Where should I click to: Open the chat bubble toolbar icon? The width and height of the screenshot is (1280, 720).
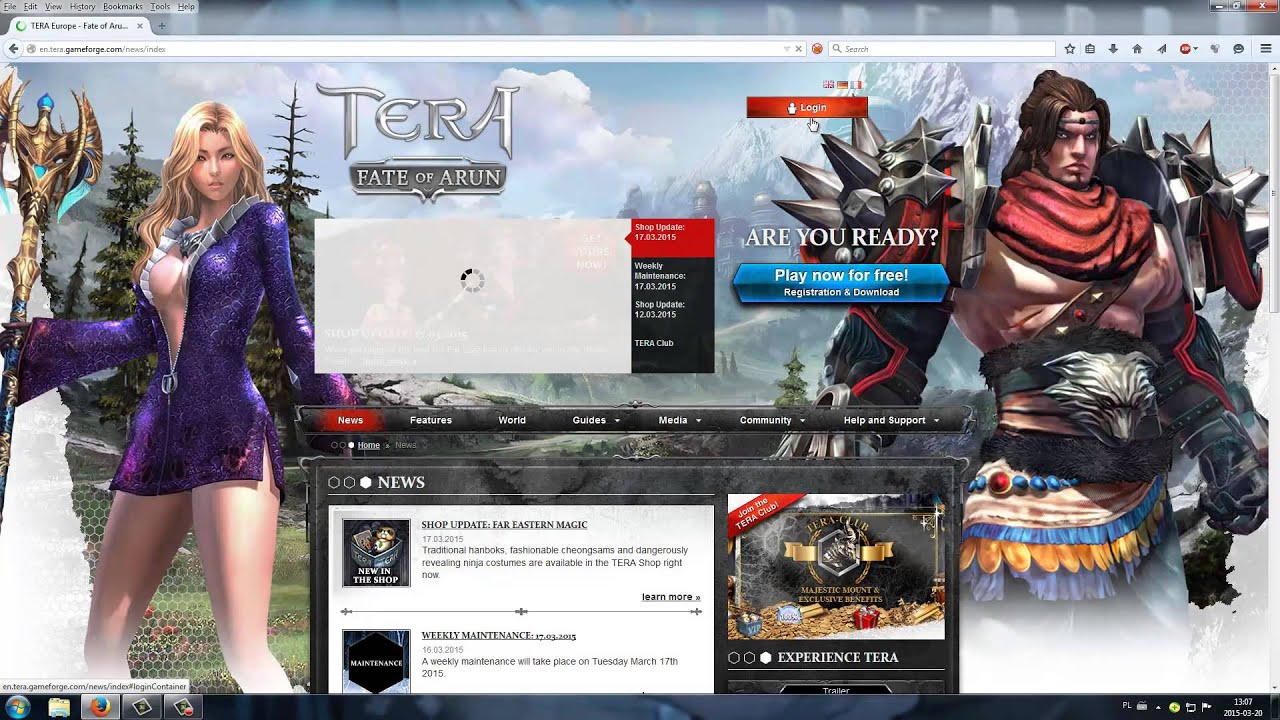tap(1238, 49)
